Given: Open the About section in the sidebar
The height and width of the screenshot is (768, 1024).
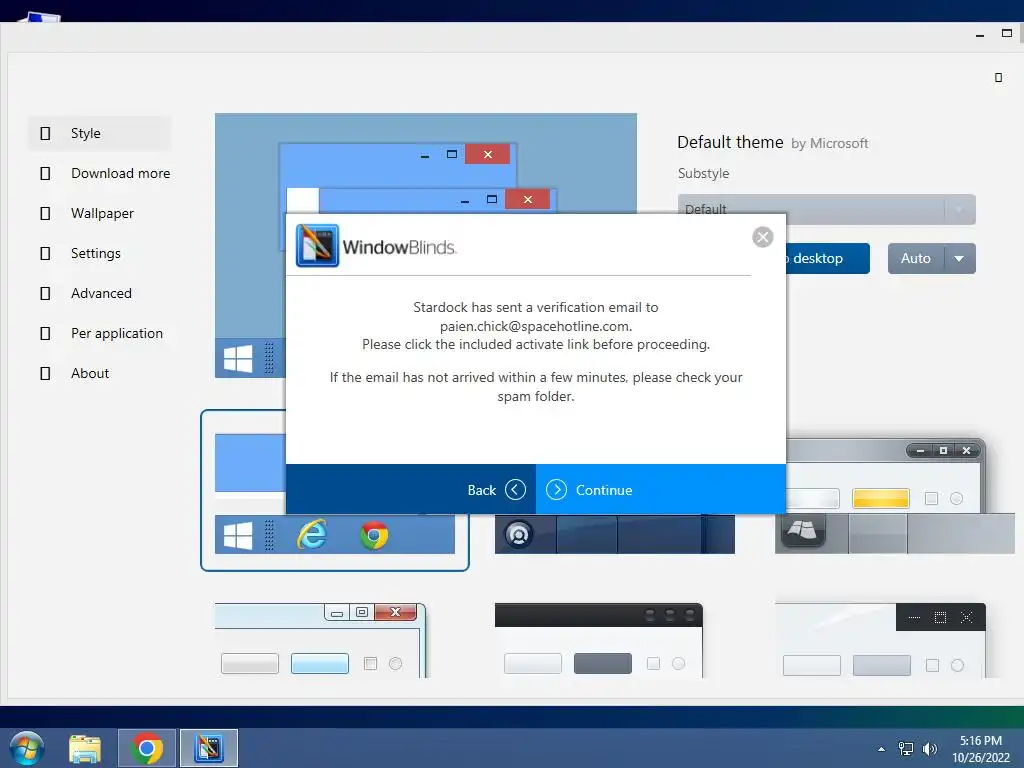Looking at the screenshot, I should pos(99,373).
